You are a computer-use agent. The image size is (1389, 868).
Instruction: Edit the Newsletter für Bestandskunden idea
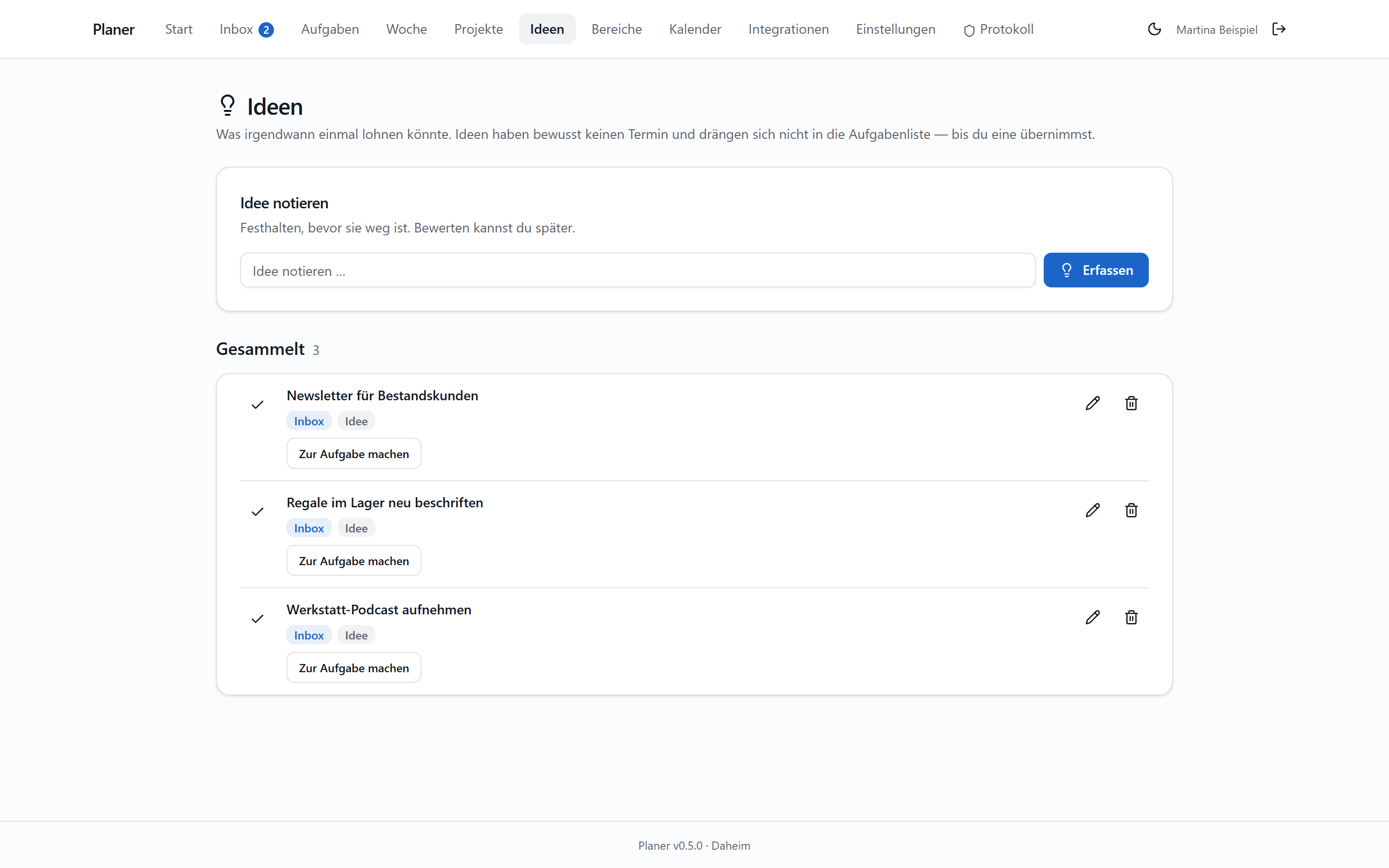pos(1093,403)
